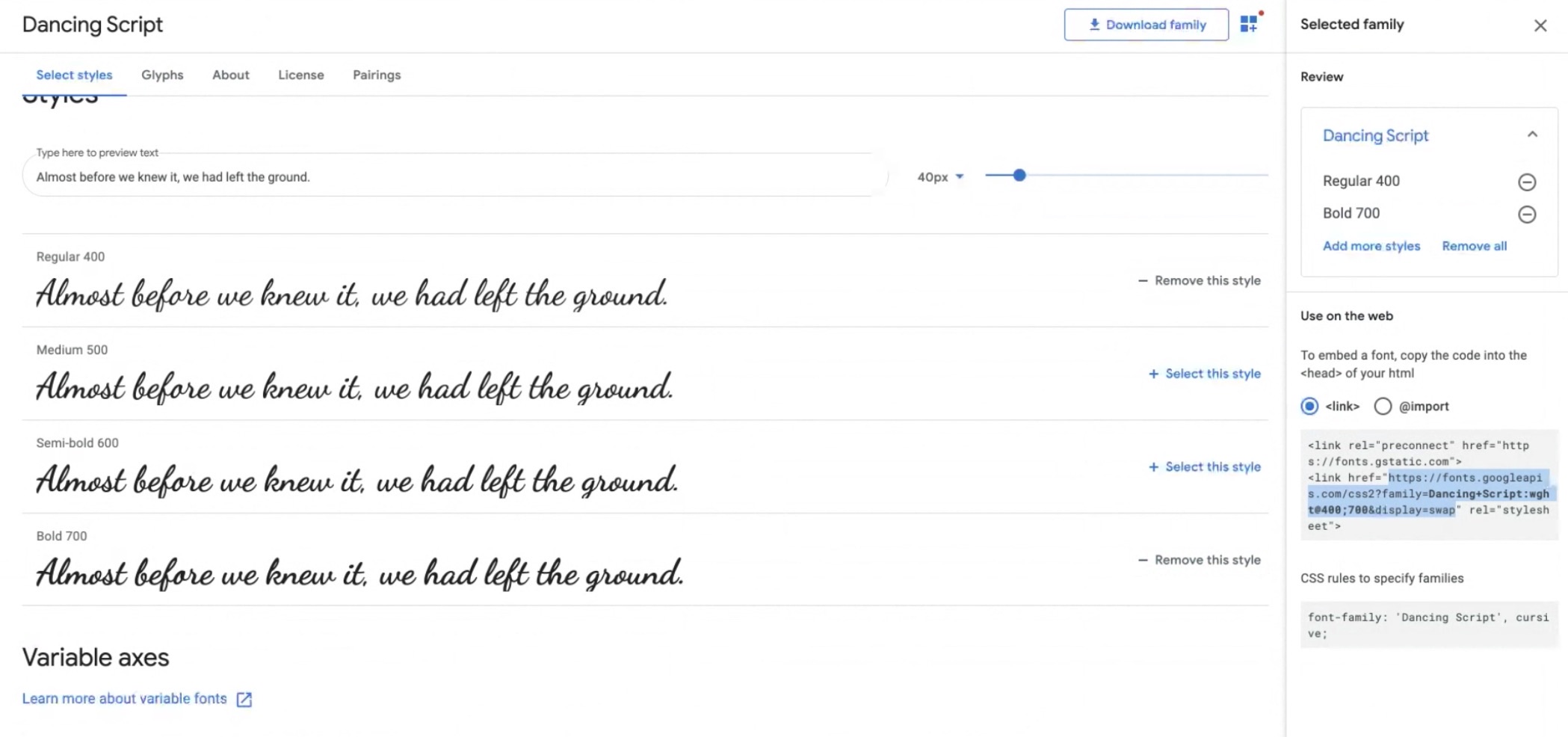The width and height of the screenshot is (1568, 737).
Task: Click the font-family CSS rule code block
Action: (x=1429, y=625)
